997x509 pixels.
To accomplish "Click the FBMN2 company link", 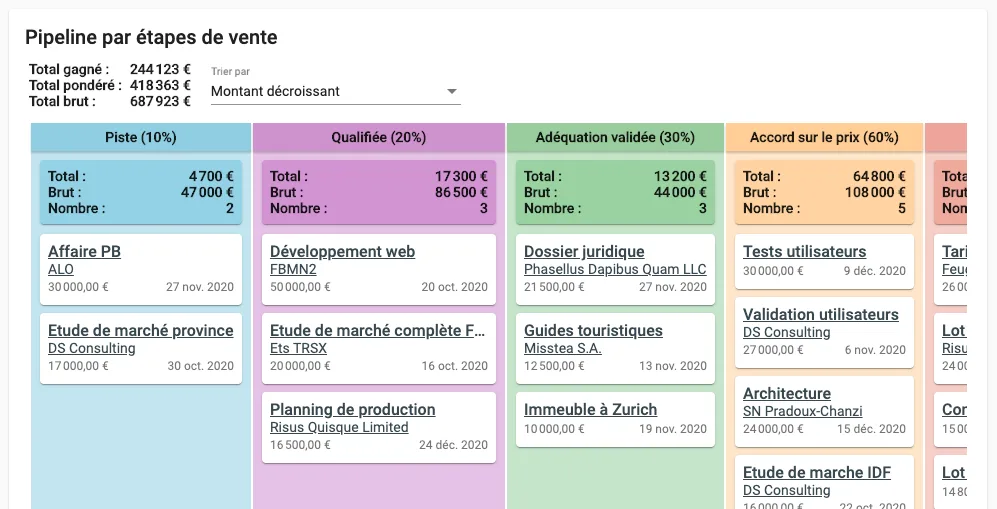I will tap(293, 269).
